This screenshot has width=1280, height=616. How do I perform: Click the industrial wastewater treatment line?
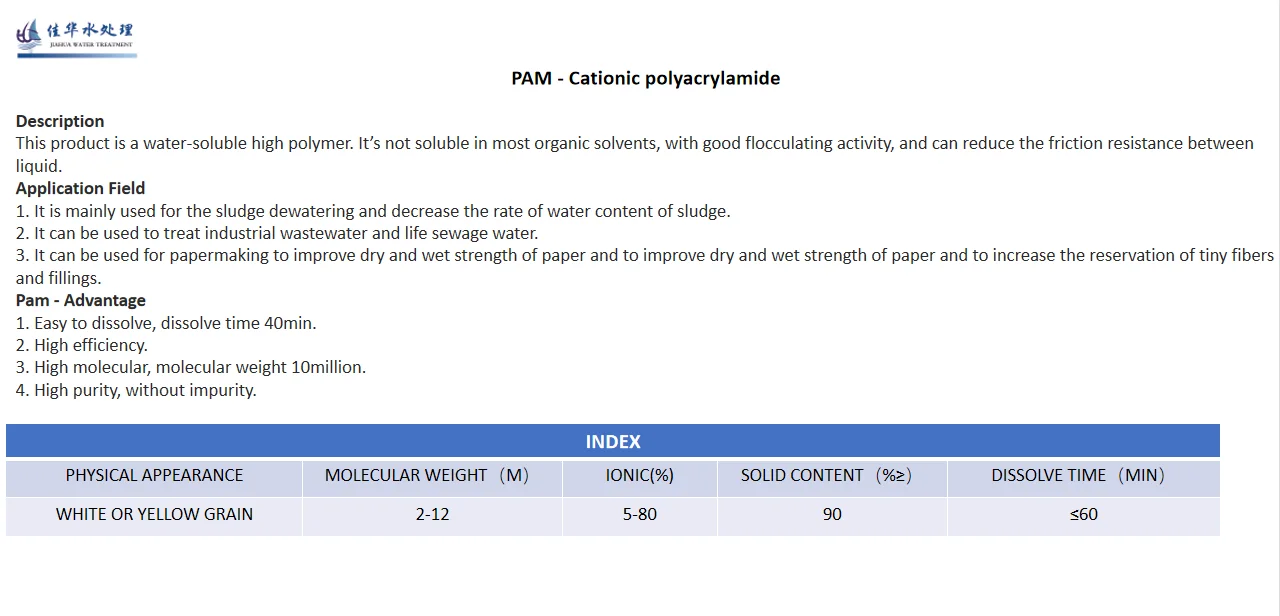pyautogui.click(x=277, y=233)
